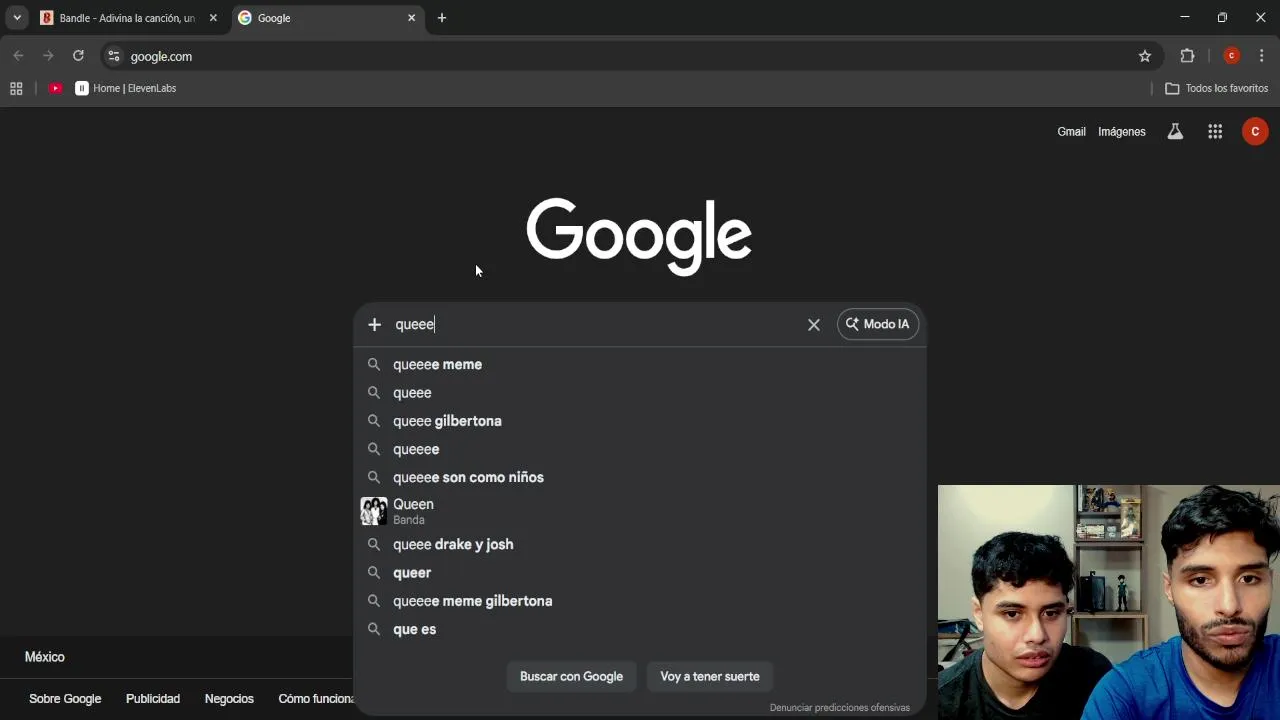Viewport: 1280px width, 720px height.
Task: Switch to Modo IA
Action: (878, 324)
